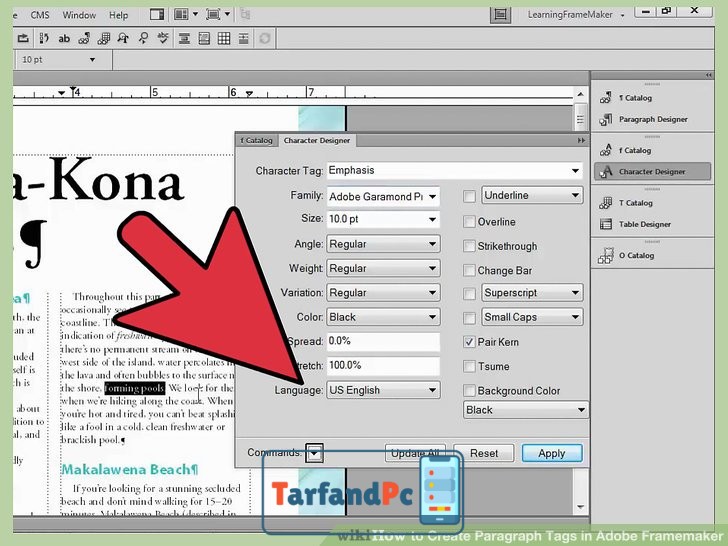Open the Help menu
728x546 pixels.
118,15
